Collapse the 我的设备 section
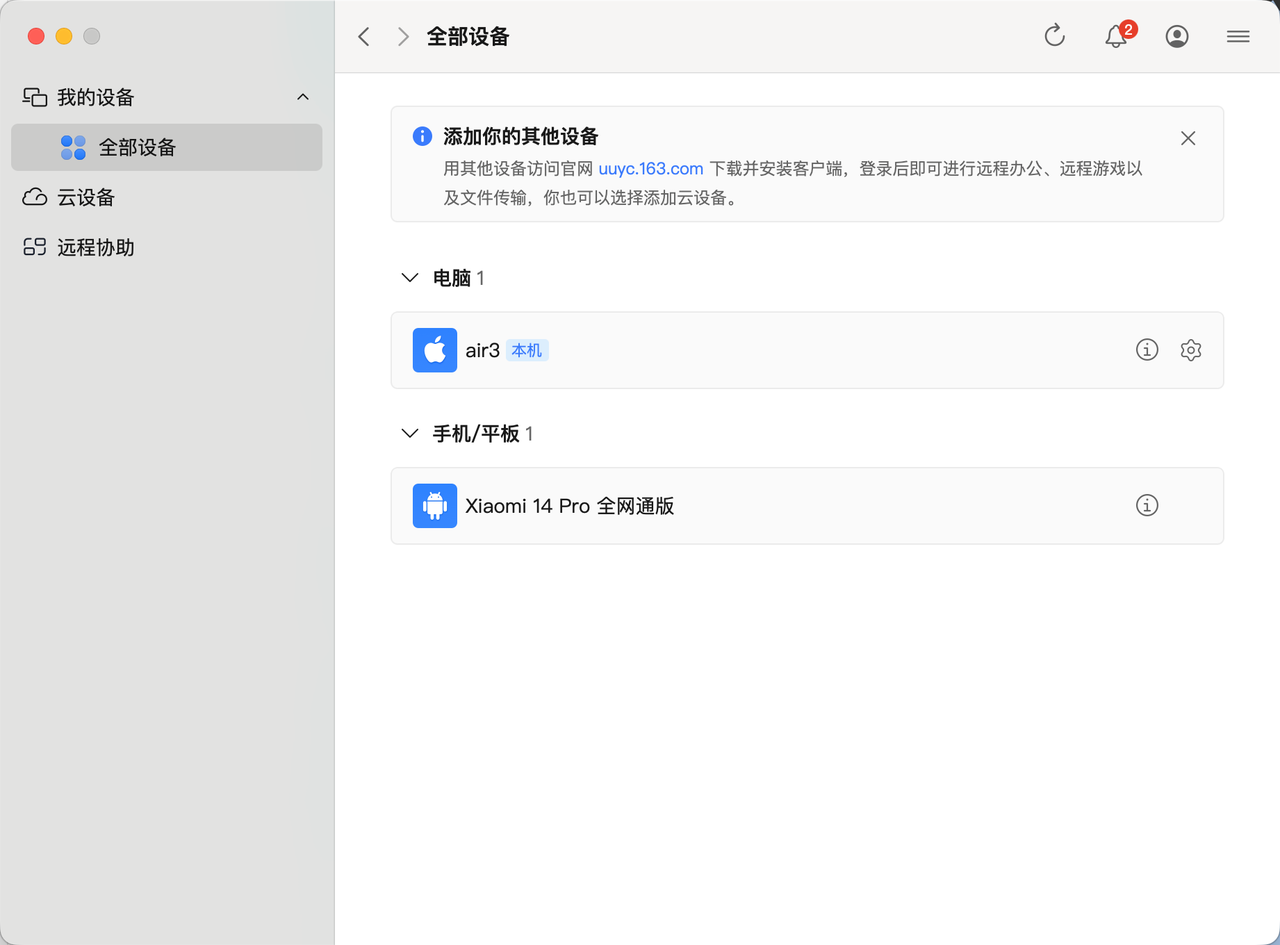The width and height of the screenshot is (1280, 945). pyautogui.click(x=303, y=96)
